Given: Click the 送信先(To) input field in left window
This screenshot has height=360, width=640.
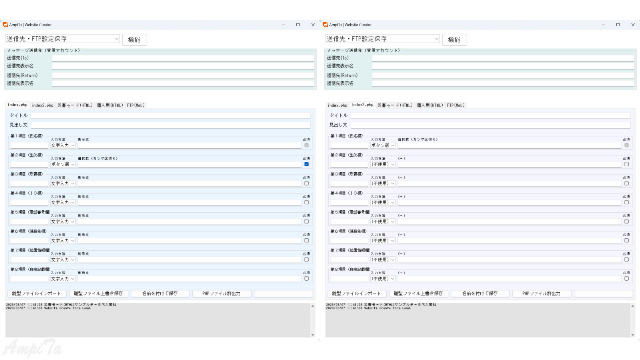Looking at the screenshot, I should coord(183,58).
